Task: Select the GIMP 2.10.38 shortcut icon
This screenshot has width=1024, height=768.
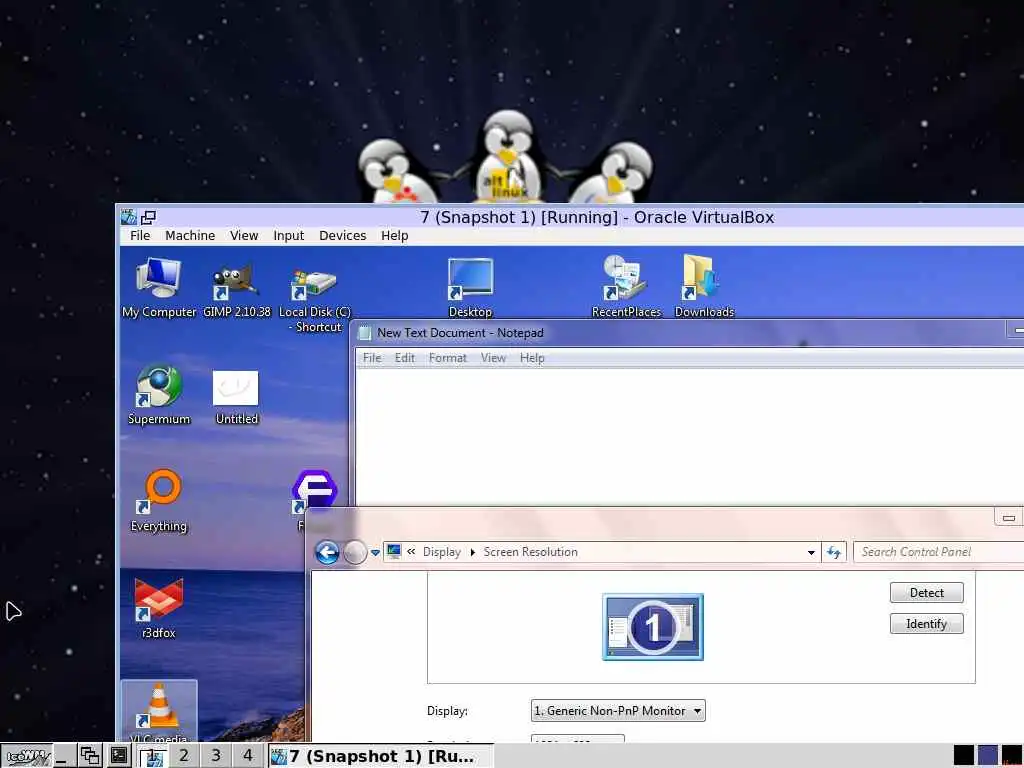Action: coord(236,291)
